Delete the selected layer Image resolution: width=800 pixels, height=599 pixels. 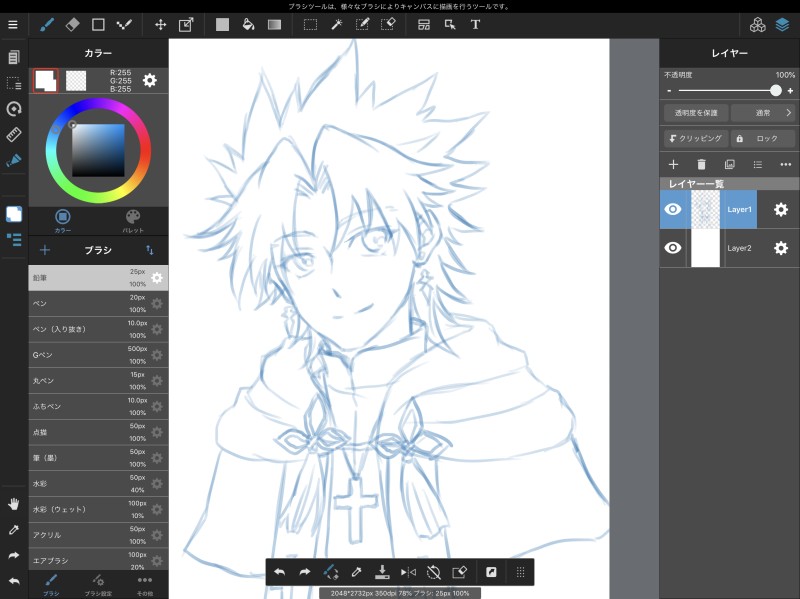click(x=702, y=164)
